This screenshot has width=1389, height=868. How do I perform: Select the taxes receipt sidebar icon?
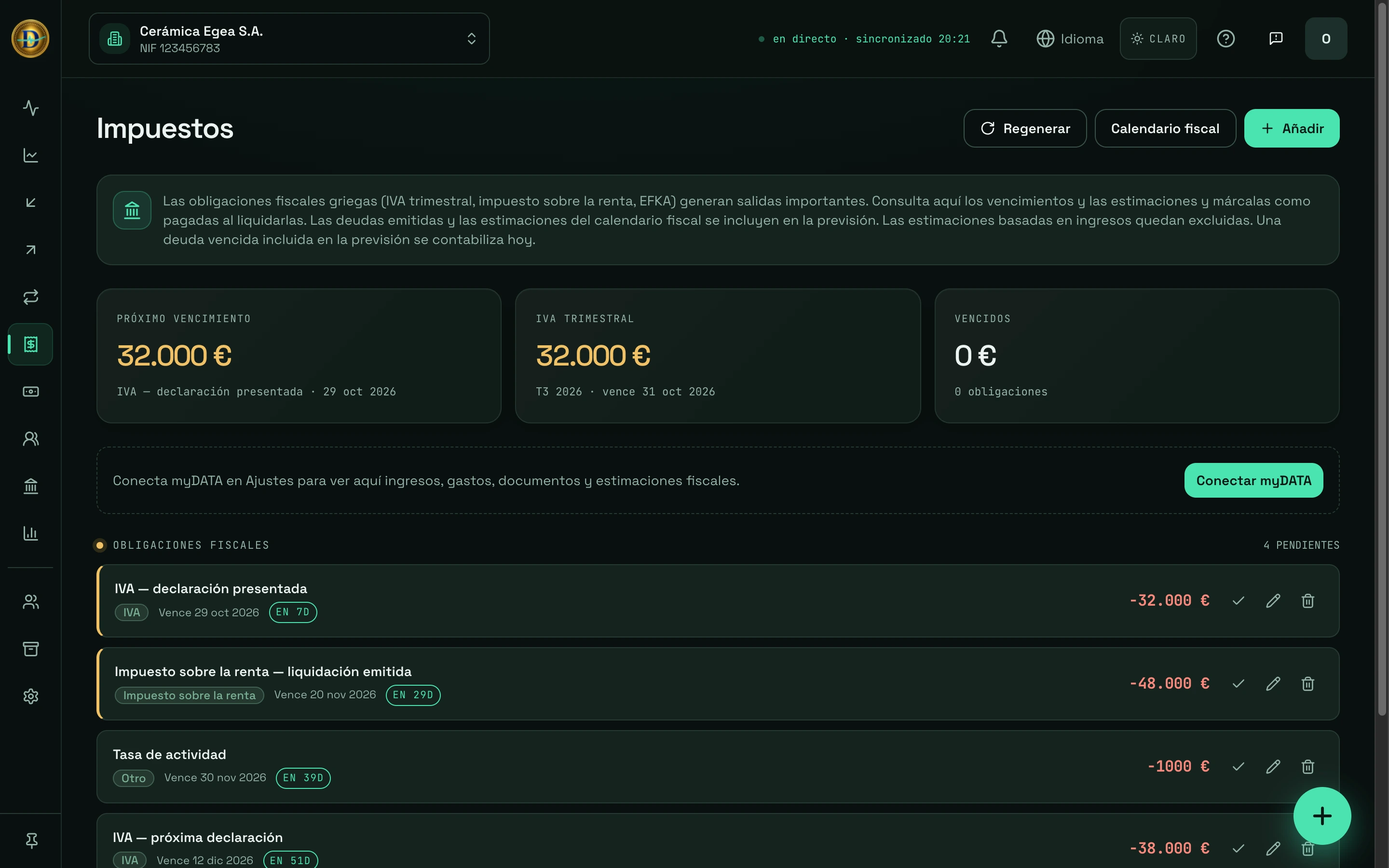pyautogui.click(x=30, y=344)
